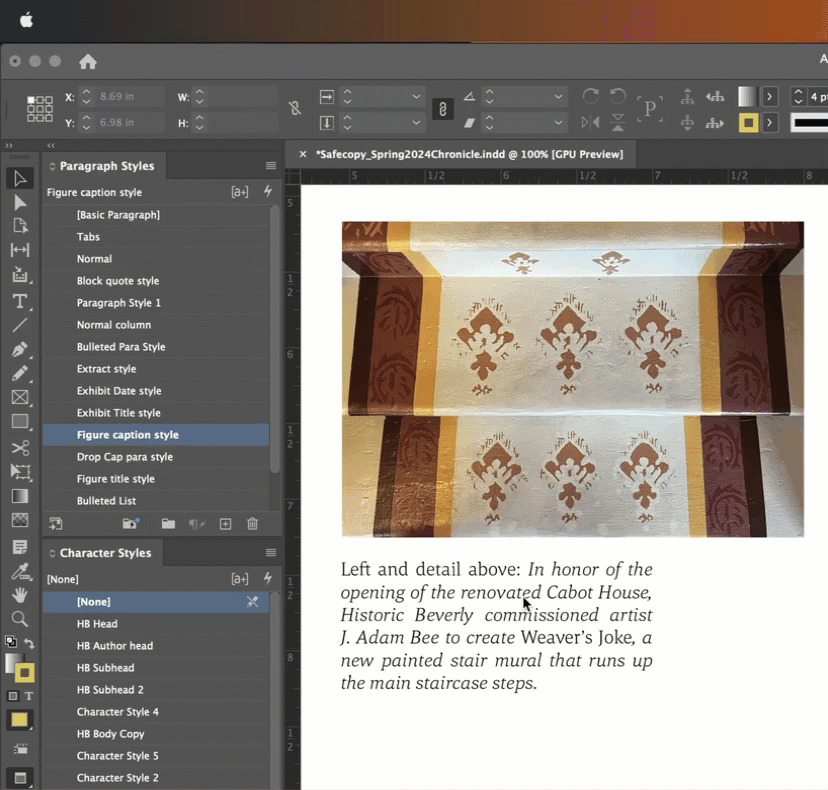Toggle formatting affects container
Screen dimensions: 828x790
(x=13, y=696)
